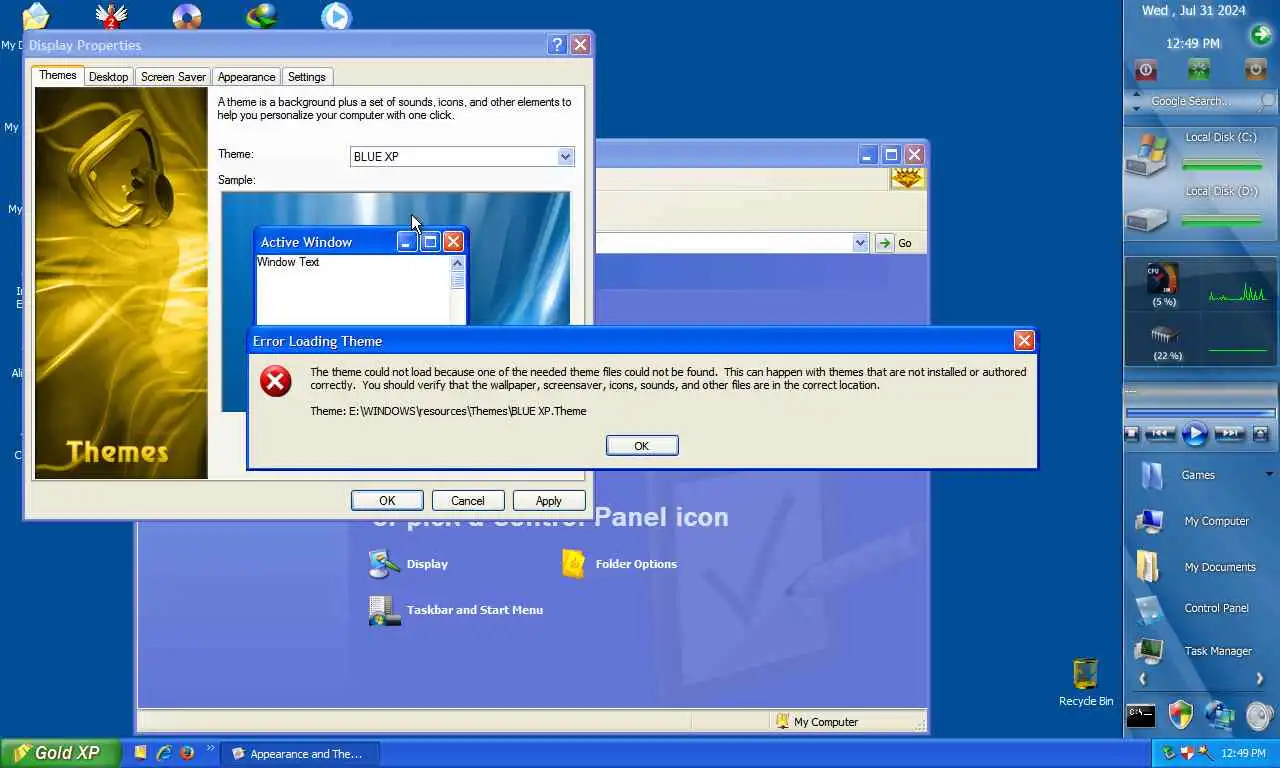Click OK in Display Properties
Image resolution: width=1280 pixels, height=768 pixels.
coord(387,501)
